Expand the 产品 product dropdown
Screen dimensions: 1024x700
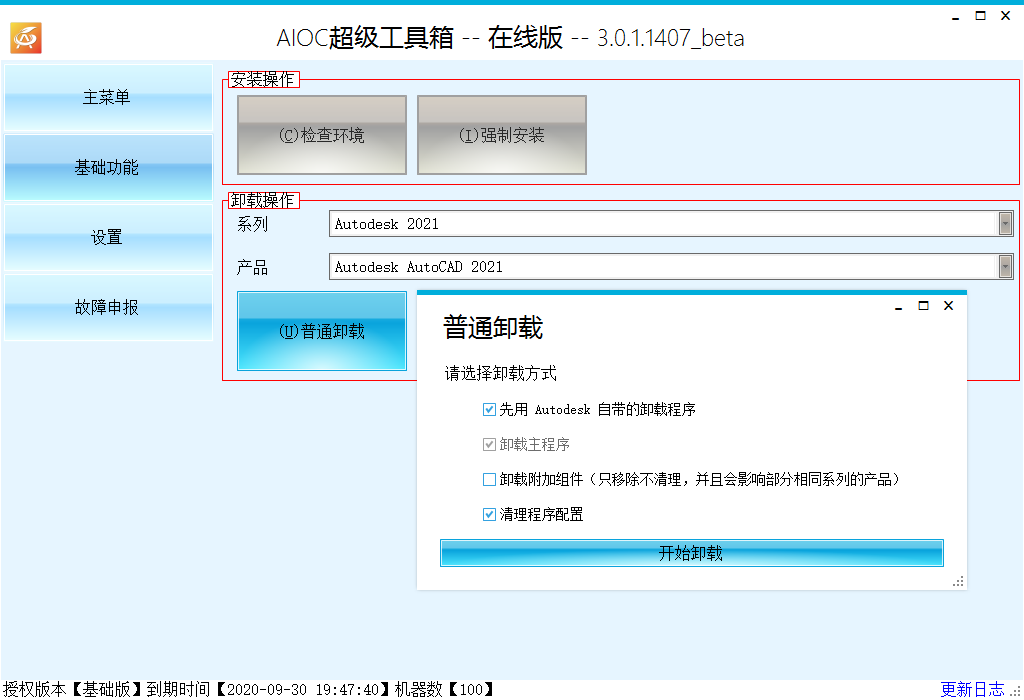click(1007, 267)
